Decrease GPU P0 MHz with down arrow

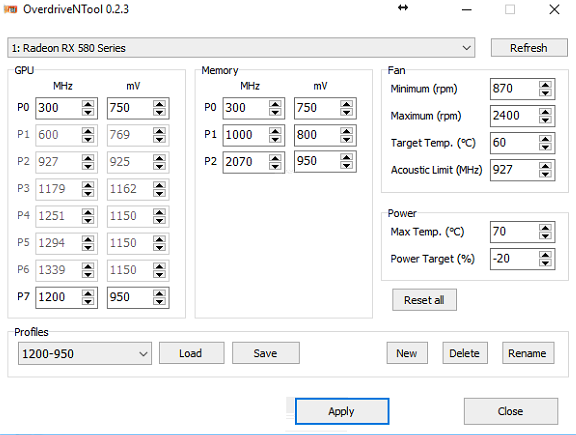pyautogui.click(x=88, y=112)
